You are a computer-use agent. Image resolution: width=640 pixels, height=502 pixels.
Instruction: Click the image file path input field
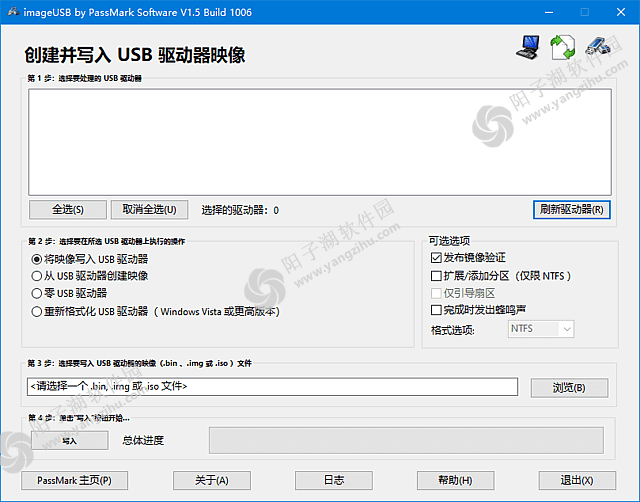tap(273, 386)
